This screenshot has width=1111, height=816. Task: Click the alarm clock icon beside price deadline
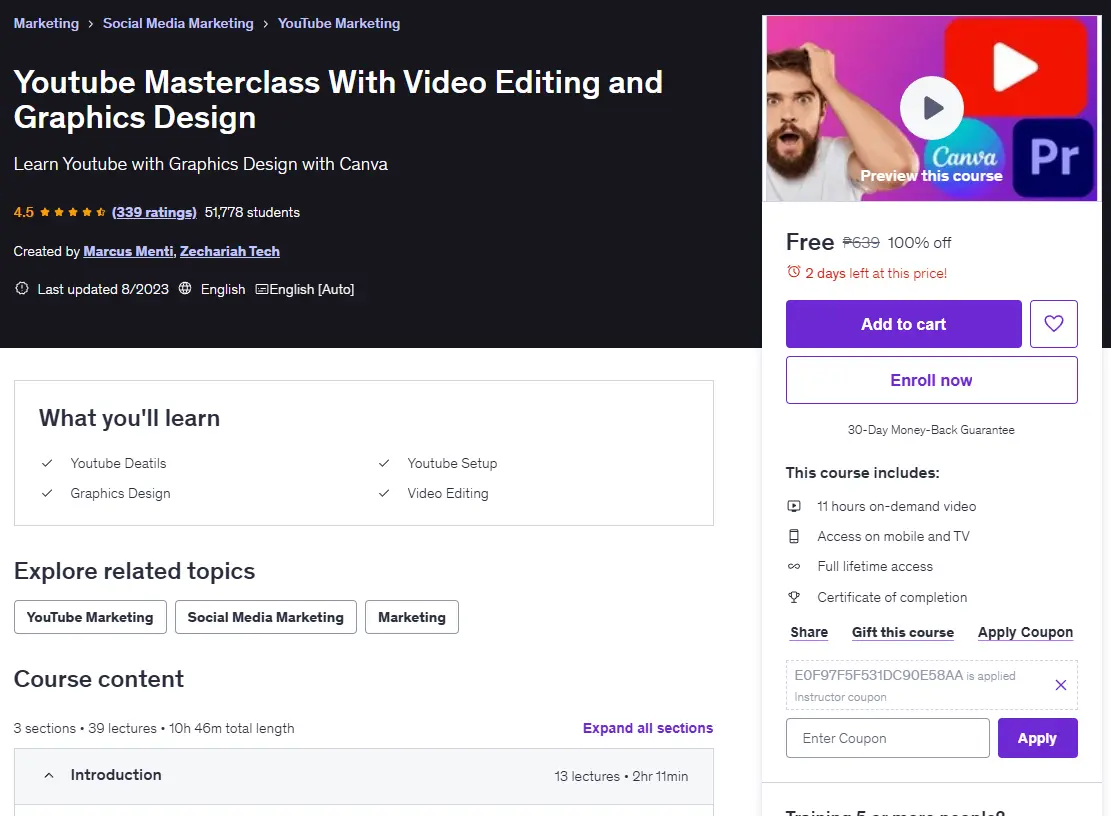(x=794, y=272)
